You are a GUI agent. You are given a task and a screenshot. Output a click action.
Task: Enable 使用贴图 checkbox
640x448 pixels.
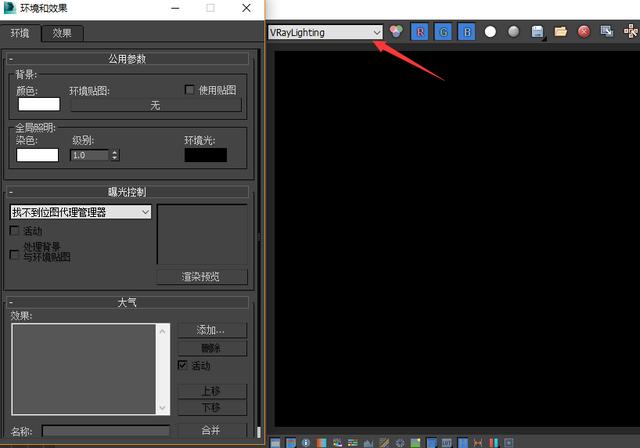coord(189,89)
